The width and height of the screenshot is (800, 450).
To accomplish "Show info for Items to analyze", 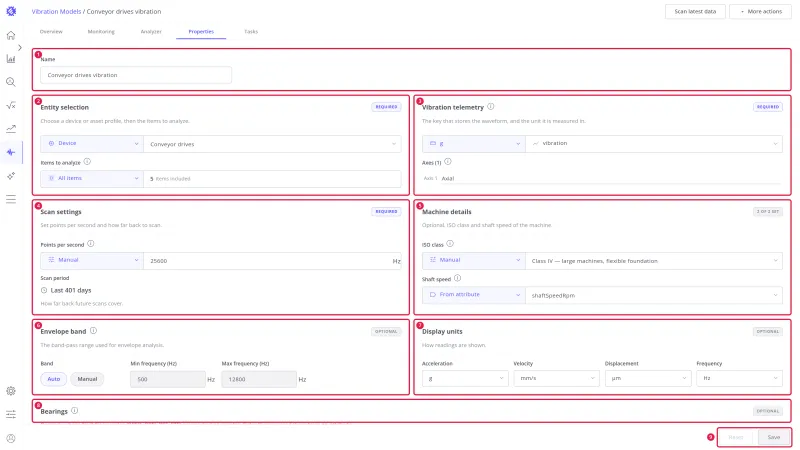I will click(x=87, y=162).
